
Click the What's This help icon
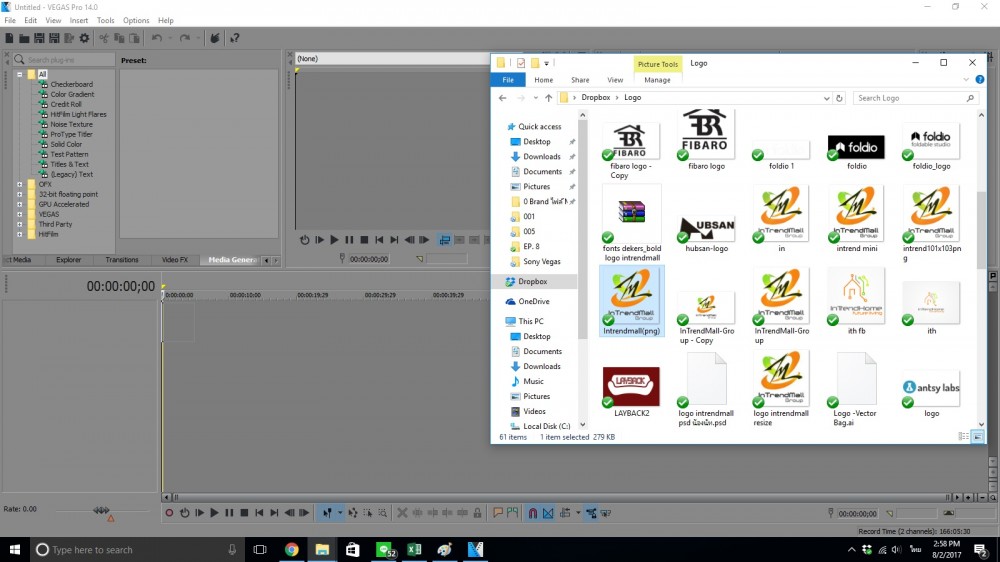tap(235, 38)
